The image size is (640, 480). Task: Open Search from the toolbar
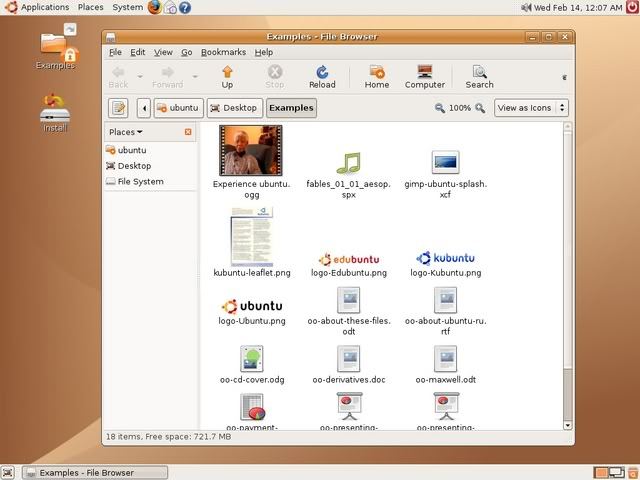point(480,72)
